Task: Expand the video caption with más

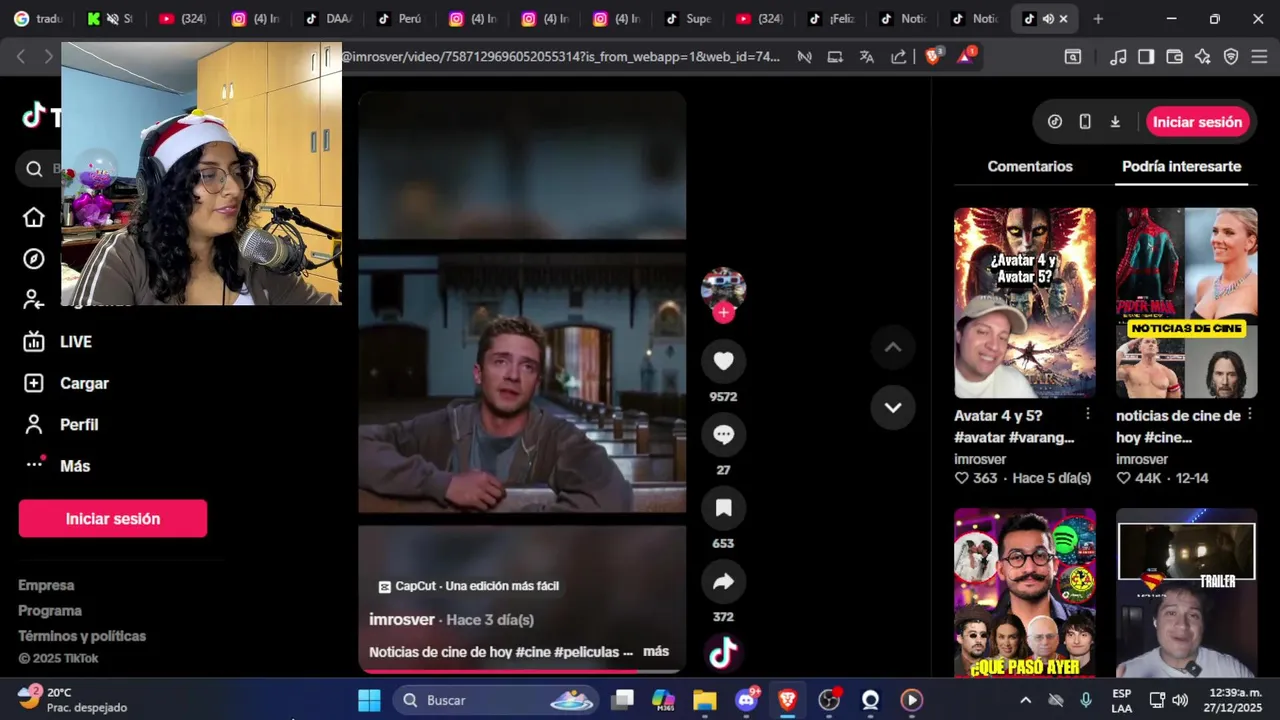Action: click(656, 651)
